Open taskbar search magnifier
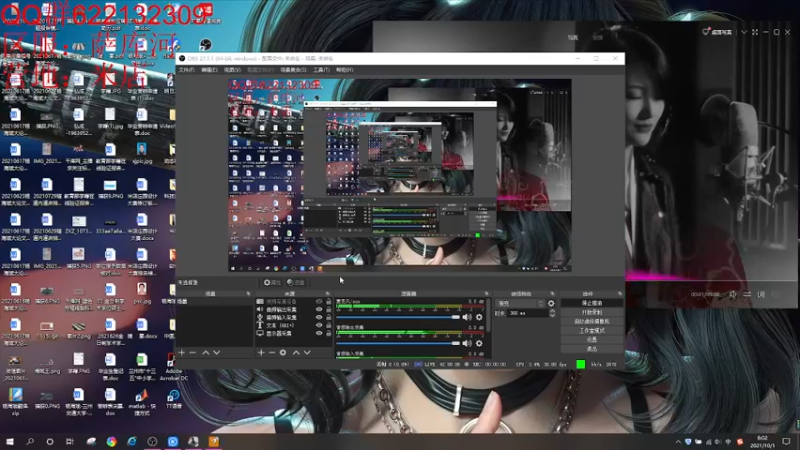Screen dimensions: 800x450 [x=30, y=441]
